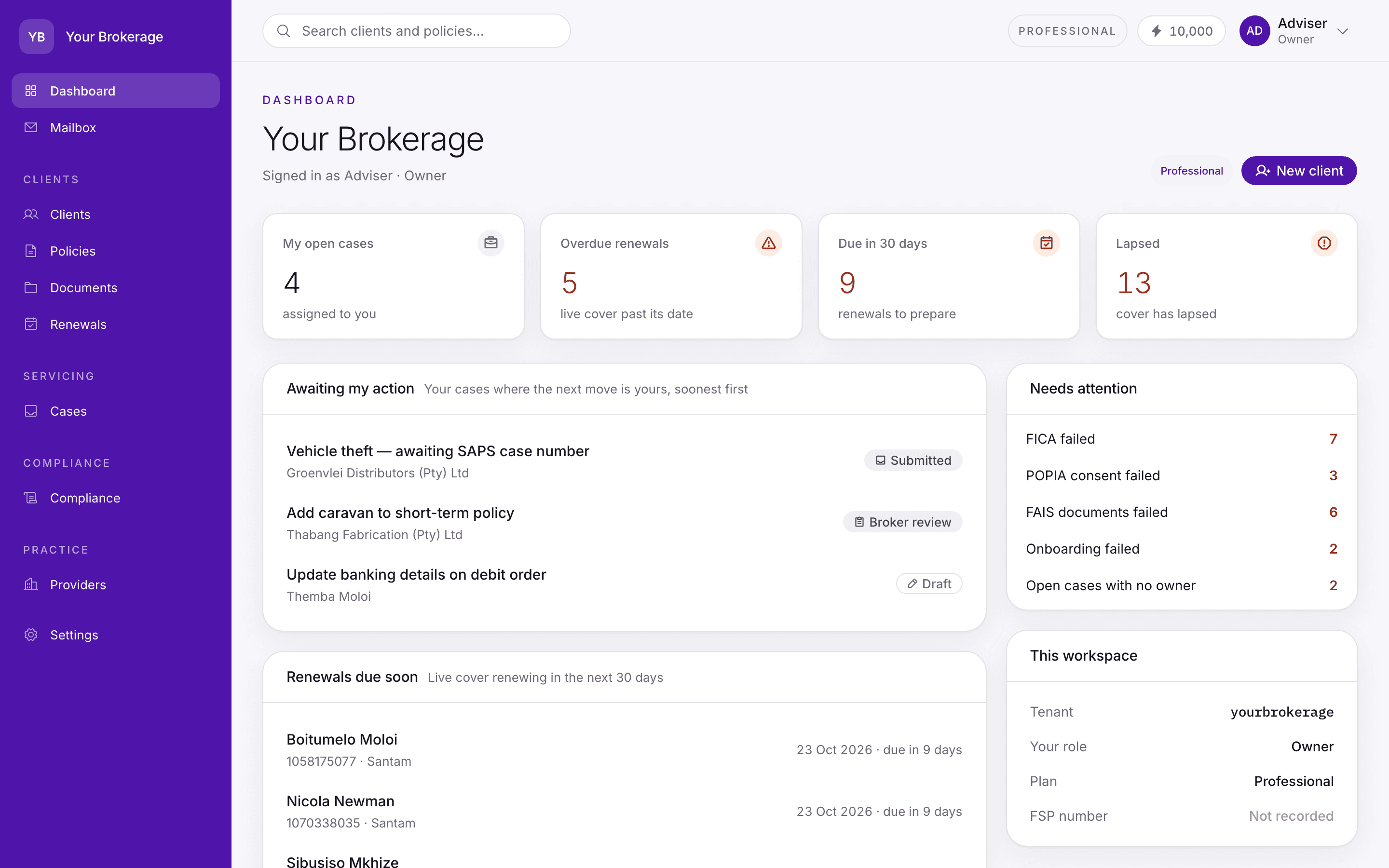Click the Submitted status badge
Viewport: 1389px width, 868px height.
[x=913, y=461]
